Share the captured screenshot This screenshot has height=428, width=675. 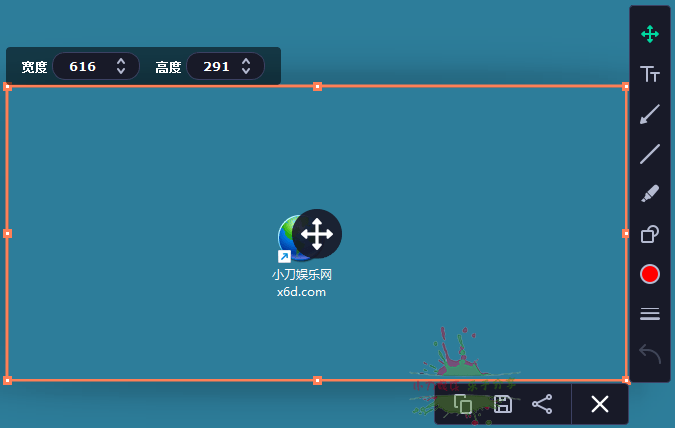542,404
